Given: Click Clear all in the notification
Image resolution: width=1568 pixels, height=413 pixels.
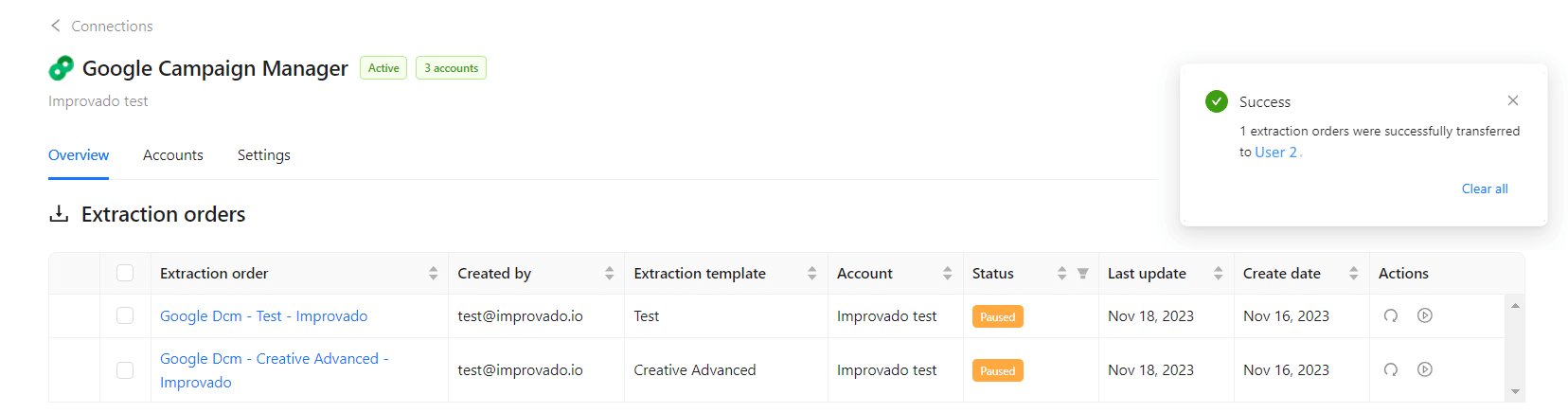Looking at the screenshot, I should tap(1485, 189).
